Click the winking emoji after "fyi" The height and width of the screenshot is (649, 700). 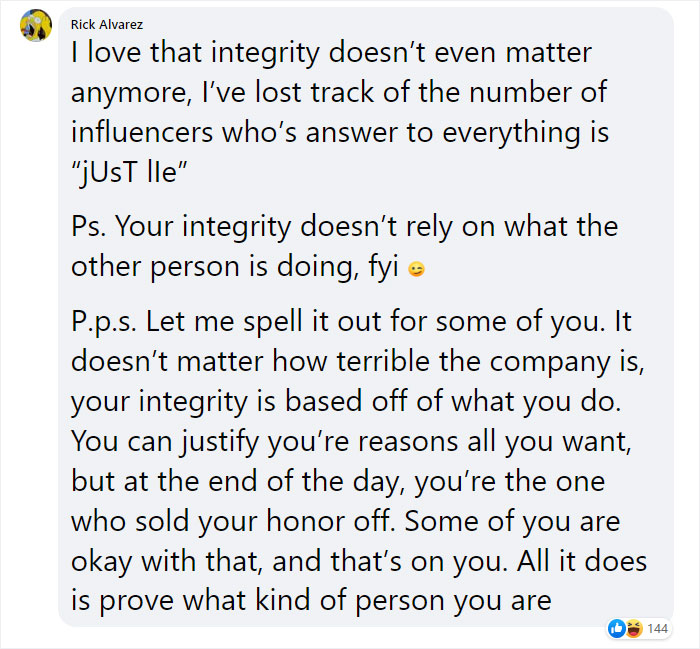[x=416, y=269]
